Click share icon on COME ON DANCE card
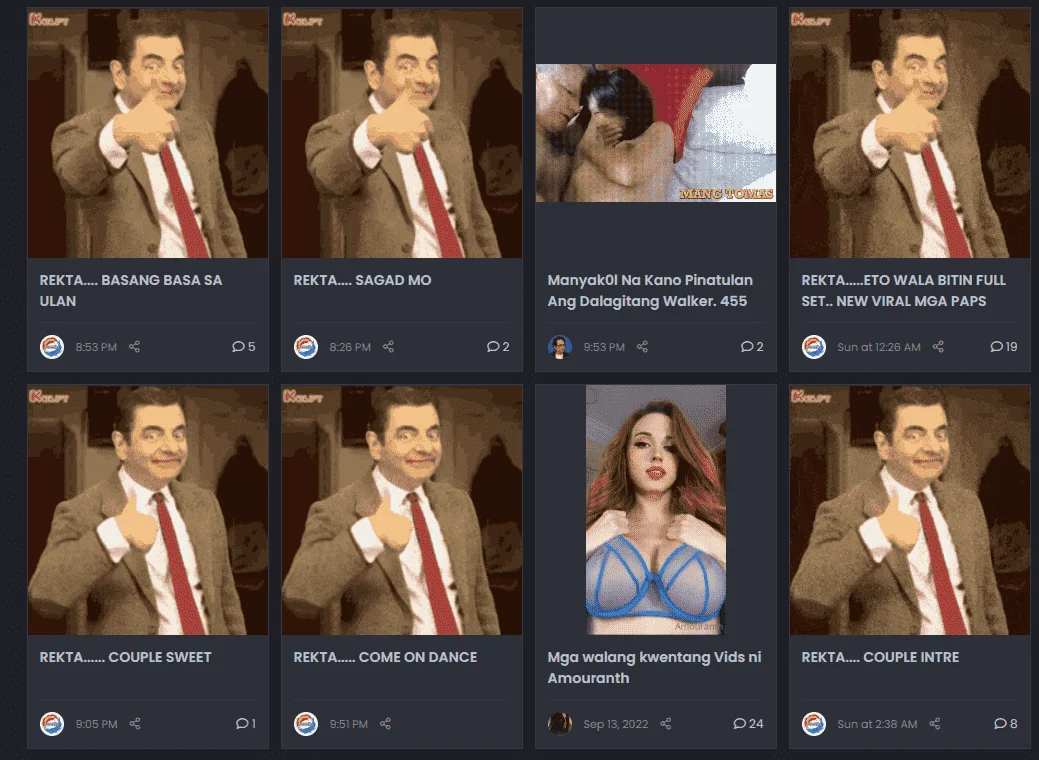The height and width of the screenshot is (760, 1039). (x=386, y=724)
